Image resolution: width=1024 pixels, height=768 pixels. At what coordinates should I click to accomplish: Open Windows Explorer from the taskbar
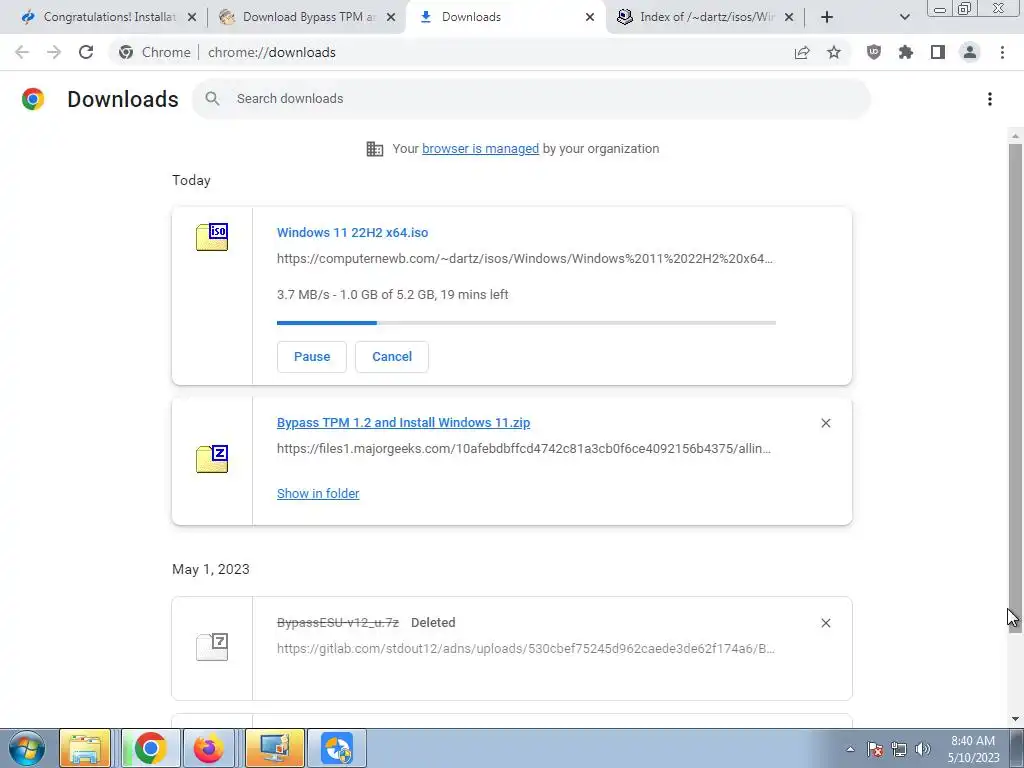86,748
